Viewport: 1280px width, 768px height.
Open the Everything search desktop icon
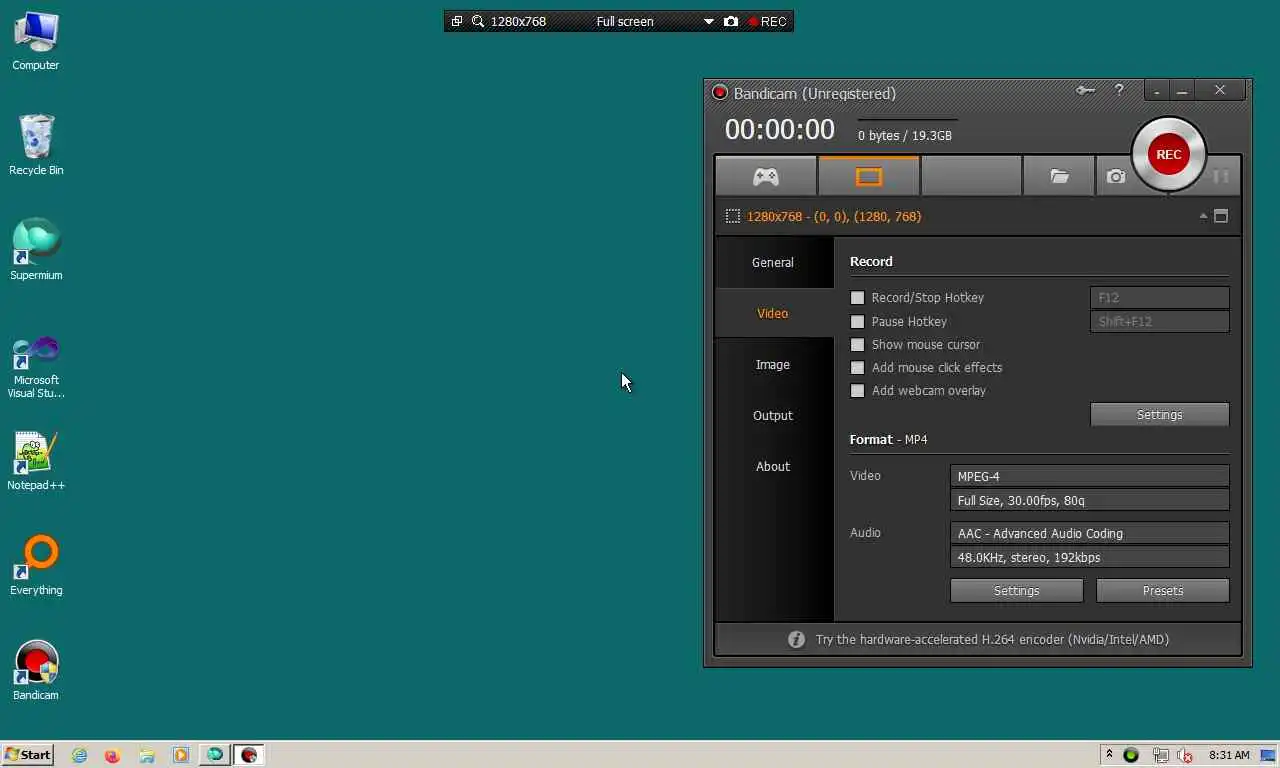point(36,565)
